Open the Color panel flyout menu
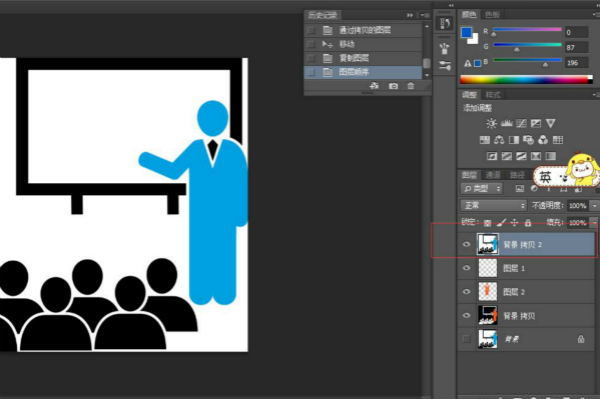Image resolution: width=600 pixels, height=399 pixels. (595, 15)
